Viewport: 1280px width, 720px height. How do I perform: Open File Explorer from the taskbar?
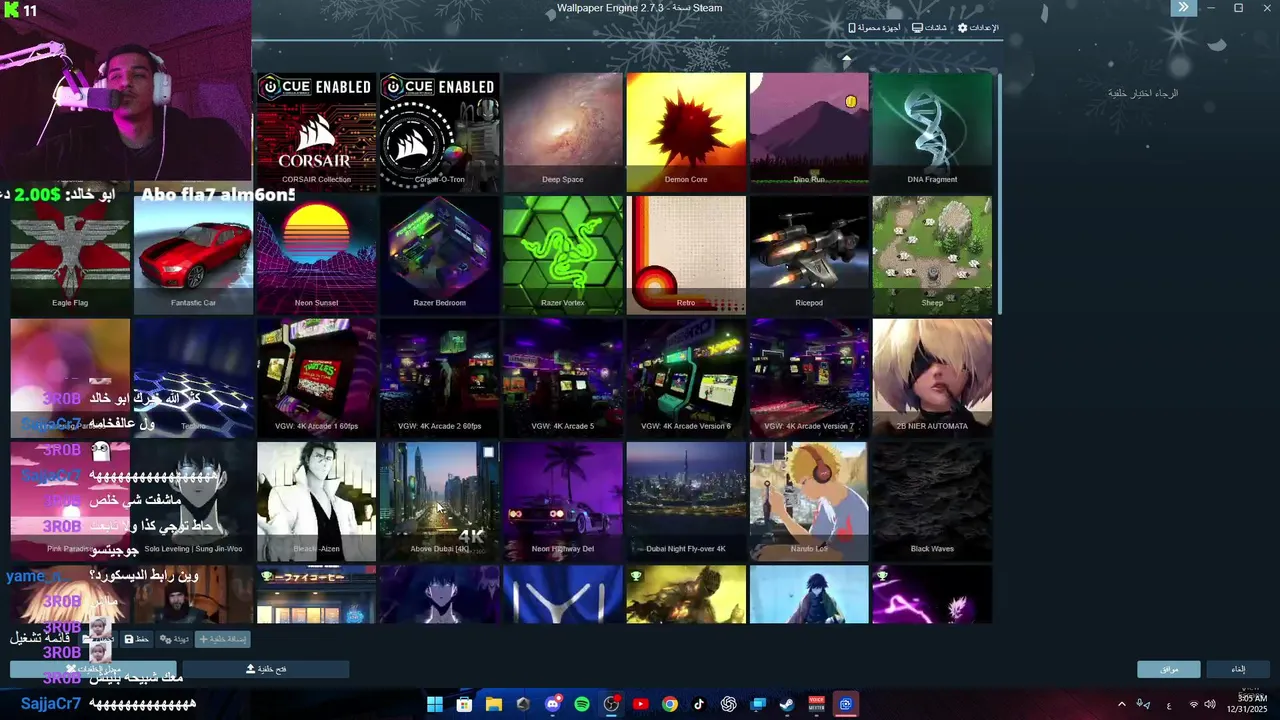[x=493, y=704]
